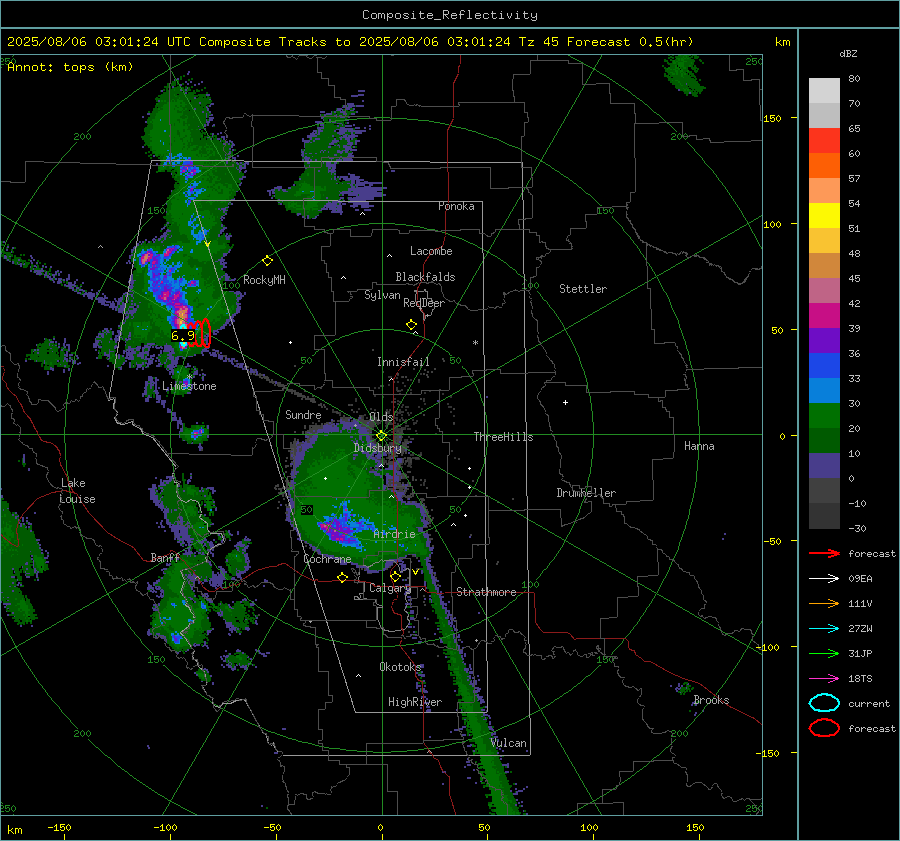Click the Lake Louise label
This screenshot has height=841, width=900.
point(77,491)
